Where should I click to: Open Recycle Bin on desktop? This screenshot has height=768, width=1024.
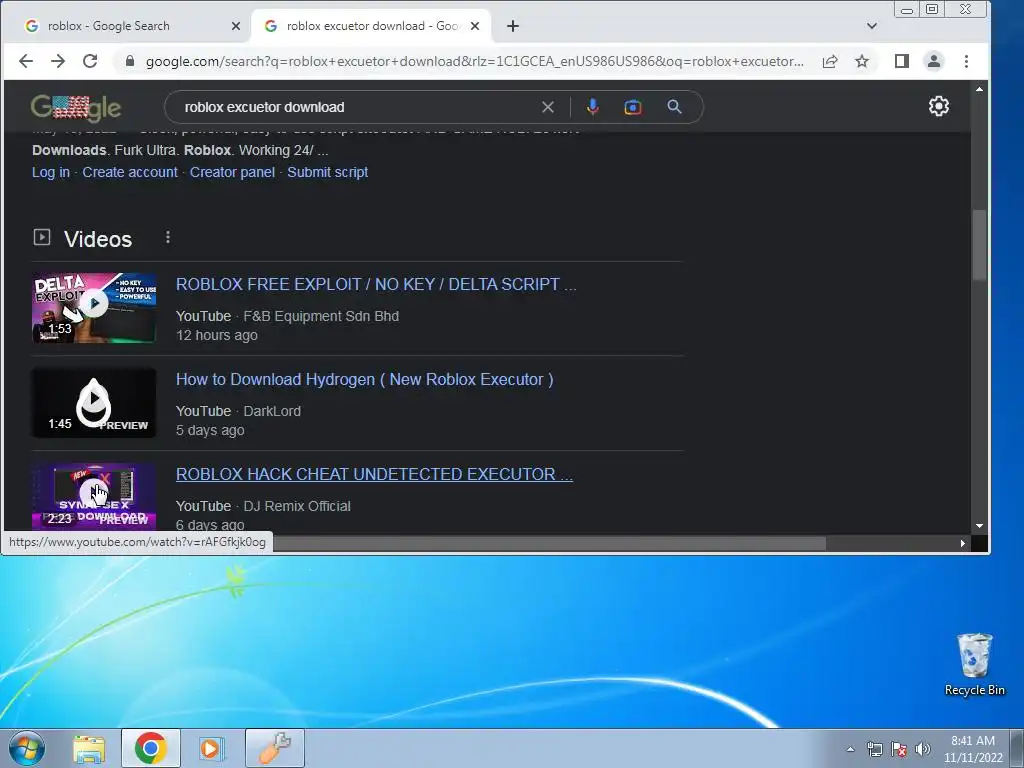[974, 665]
